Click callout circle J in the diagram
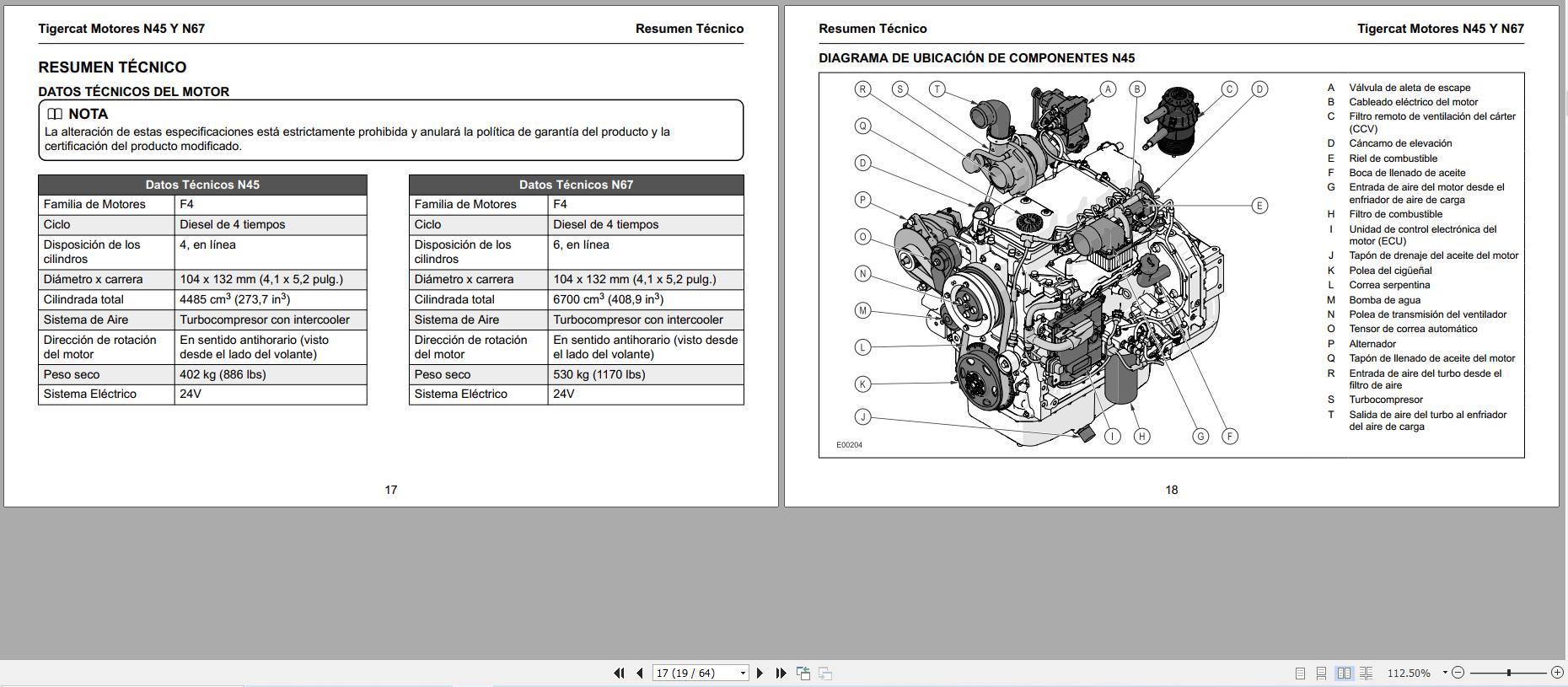Image resolution: width=1568 pixels, height=687 pixels. [x=862, y=416]
